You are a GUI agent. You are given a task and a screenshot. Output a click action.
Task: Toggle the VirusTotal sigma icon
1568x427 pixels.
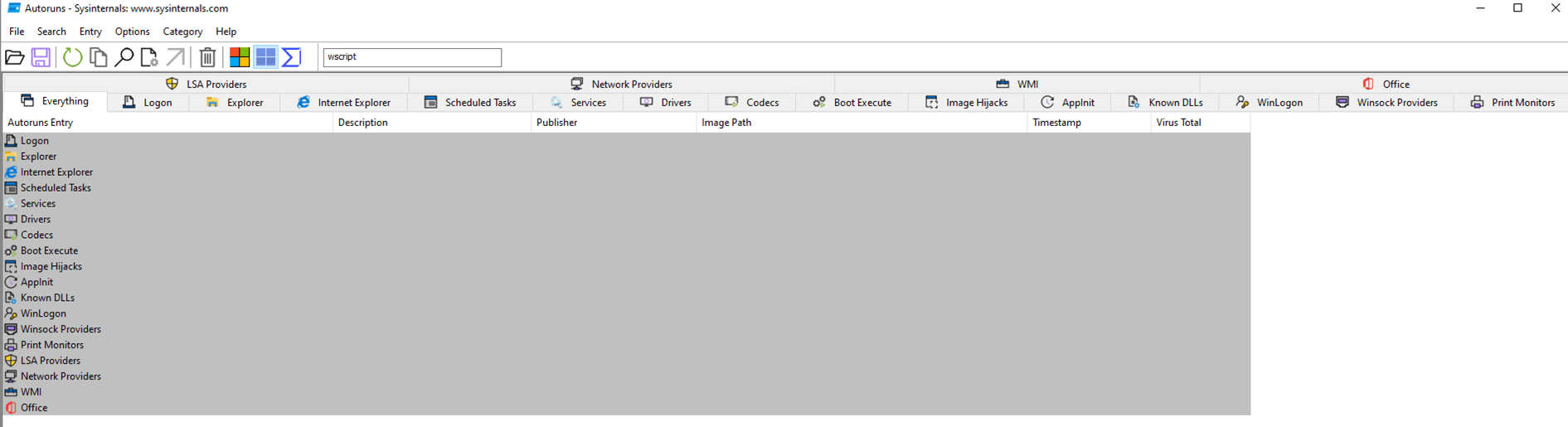[x=291, y=57]
